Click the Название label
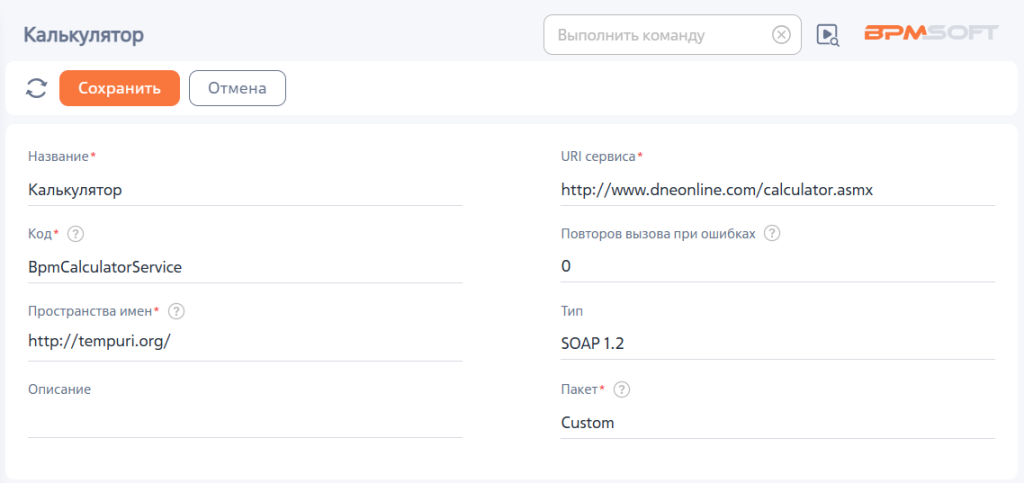Viewport: 1024px width, 483px height. (x=58, y=156)
